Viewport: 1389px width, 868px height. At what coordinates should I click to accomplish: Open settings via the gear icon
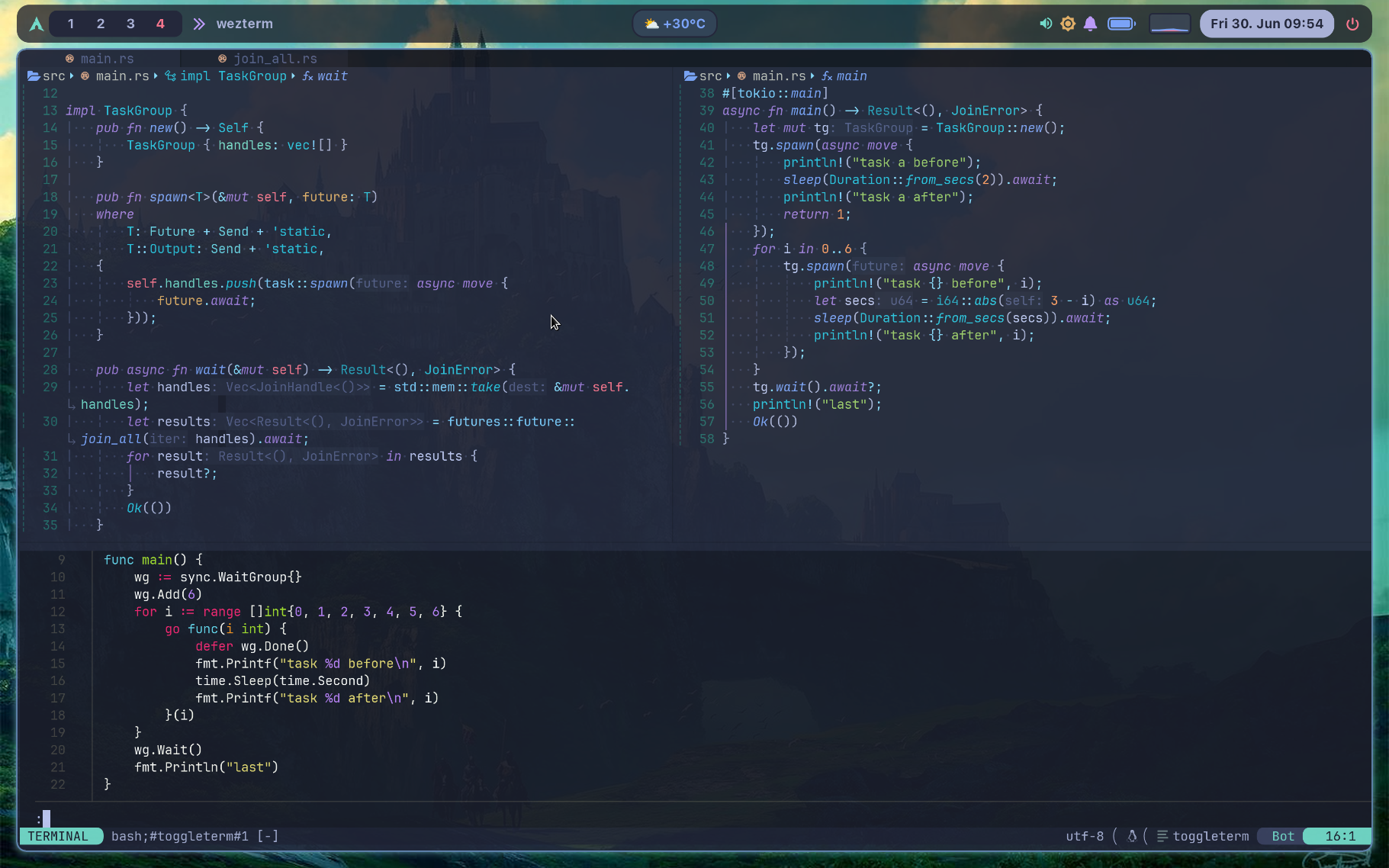click(x=1068, y=24)
